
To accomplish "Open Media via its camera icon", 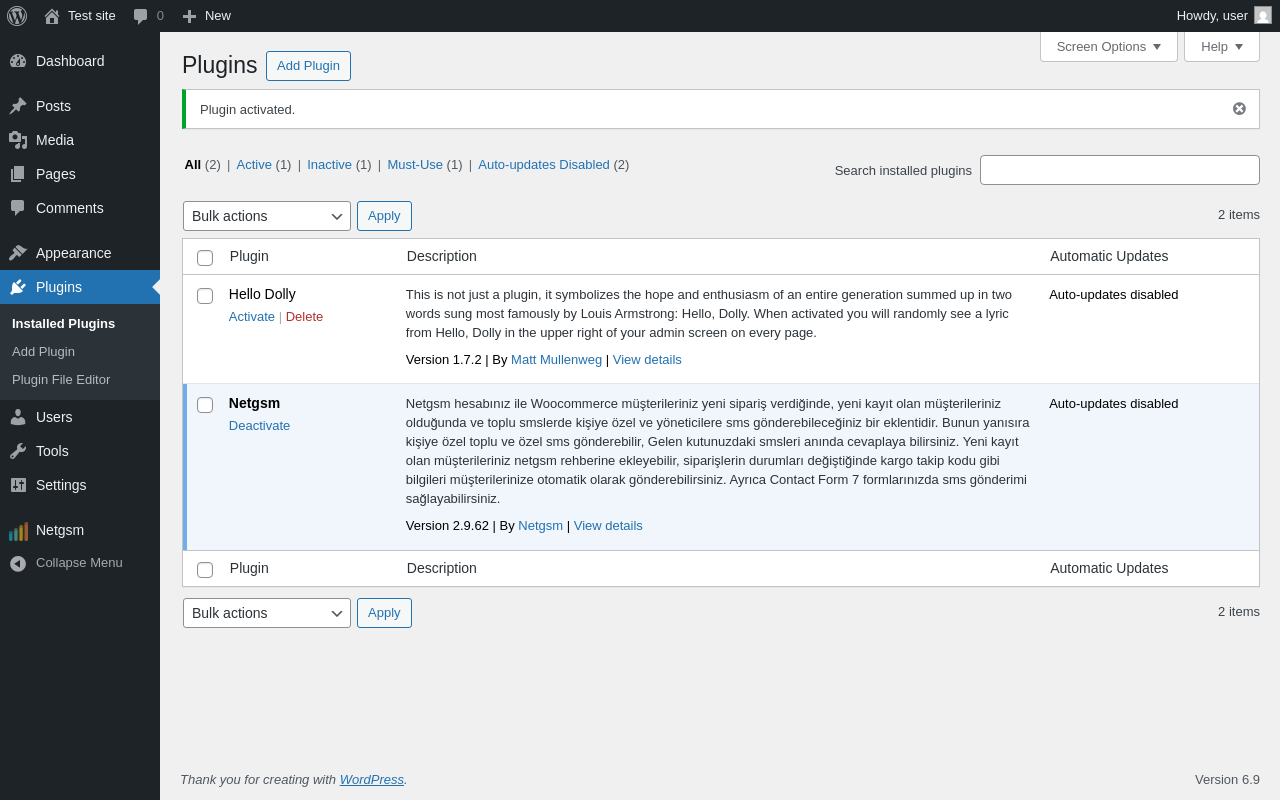I will click(x=18, y=140).
